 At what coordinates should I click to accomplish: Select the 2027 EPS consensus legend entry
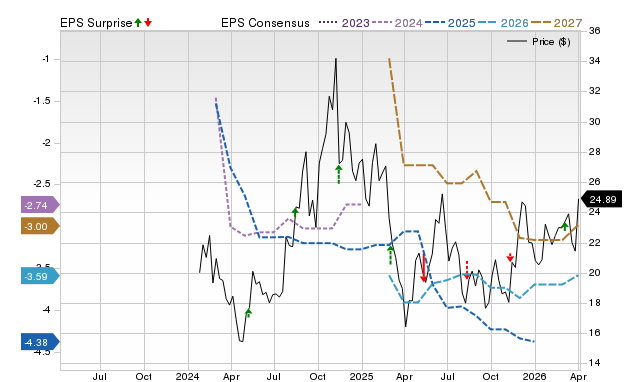pos(556,23)
